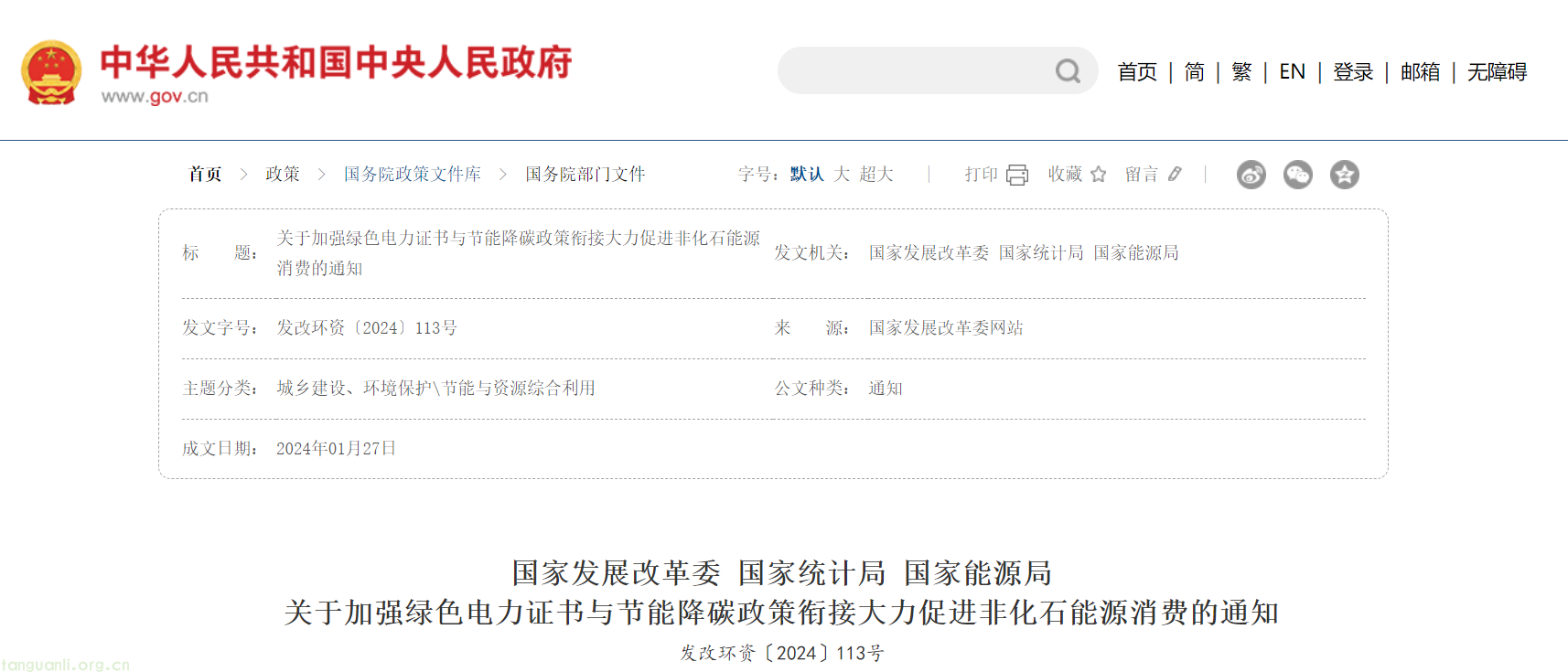The width and height of the screenshot is (1568, 672).
Task: Open 首页 in top navigation
Action: [1137, 71]
